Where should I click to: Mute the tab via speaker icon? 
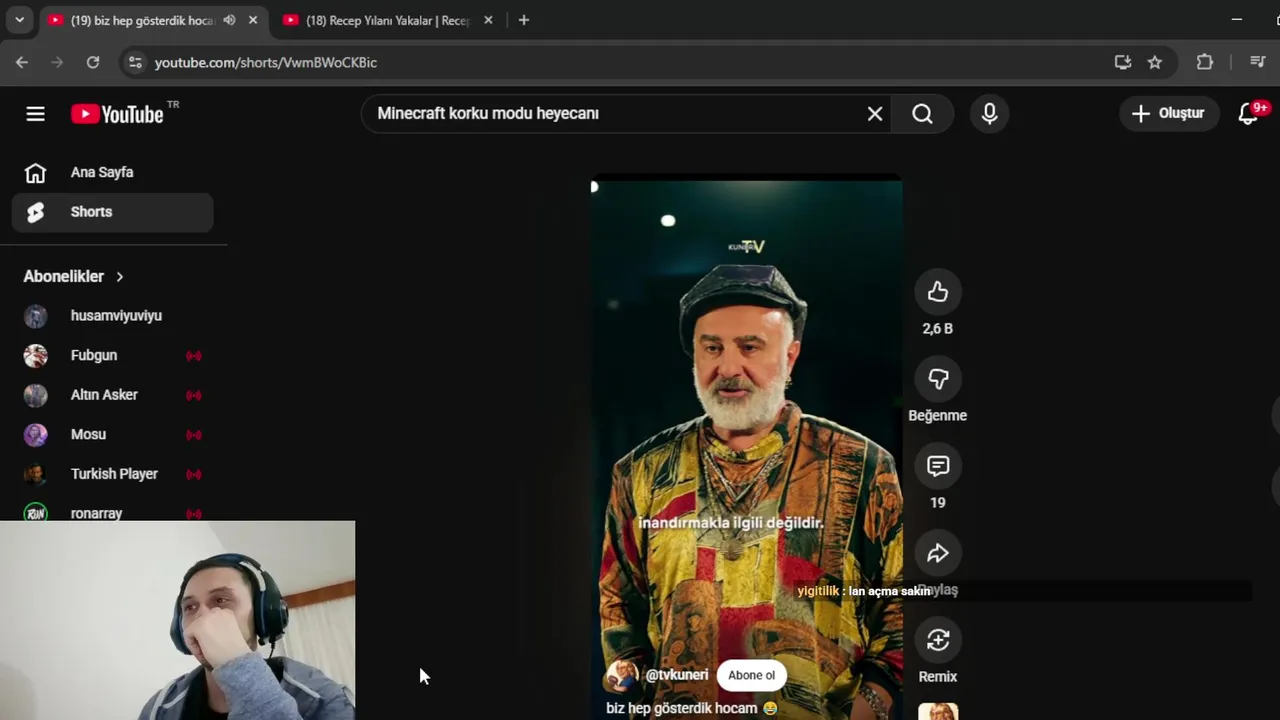tap(229, 20)
